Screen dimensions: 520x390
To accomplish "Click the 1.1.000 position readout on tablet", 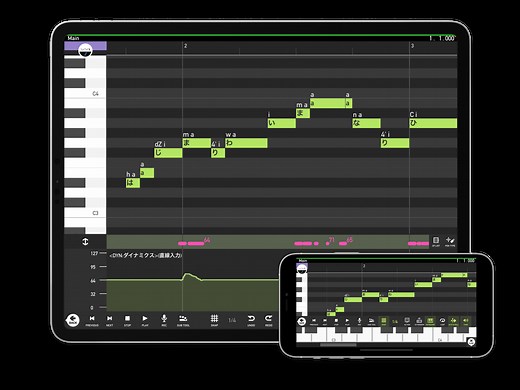I will coord(442,38).
